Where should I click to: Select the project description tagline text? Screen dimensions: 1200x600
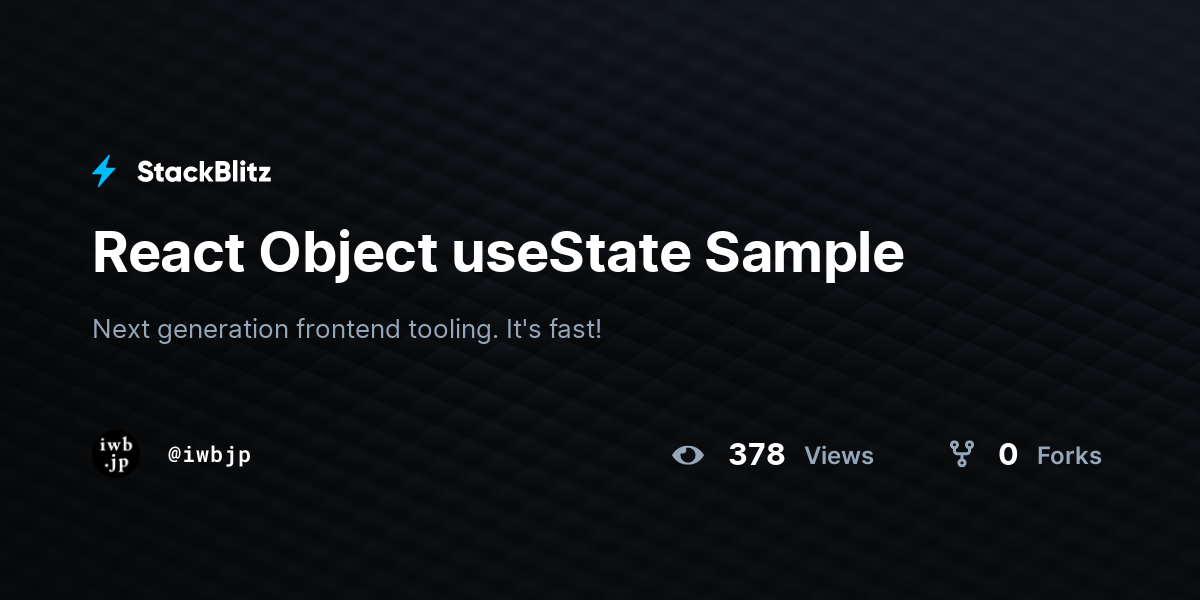coord(347,329)
